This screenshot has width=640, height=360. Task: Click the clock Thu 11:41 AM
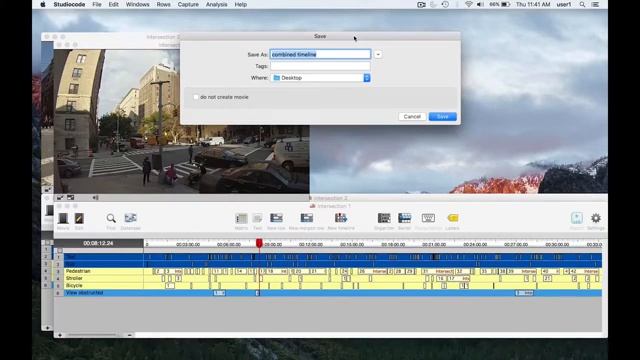coord(533,4)
